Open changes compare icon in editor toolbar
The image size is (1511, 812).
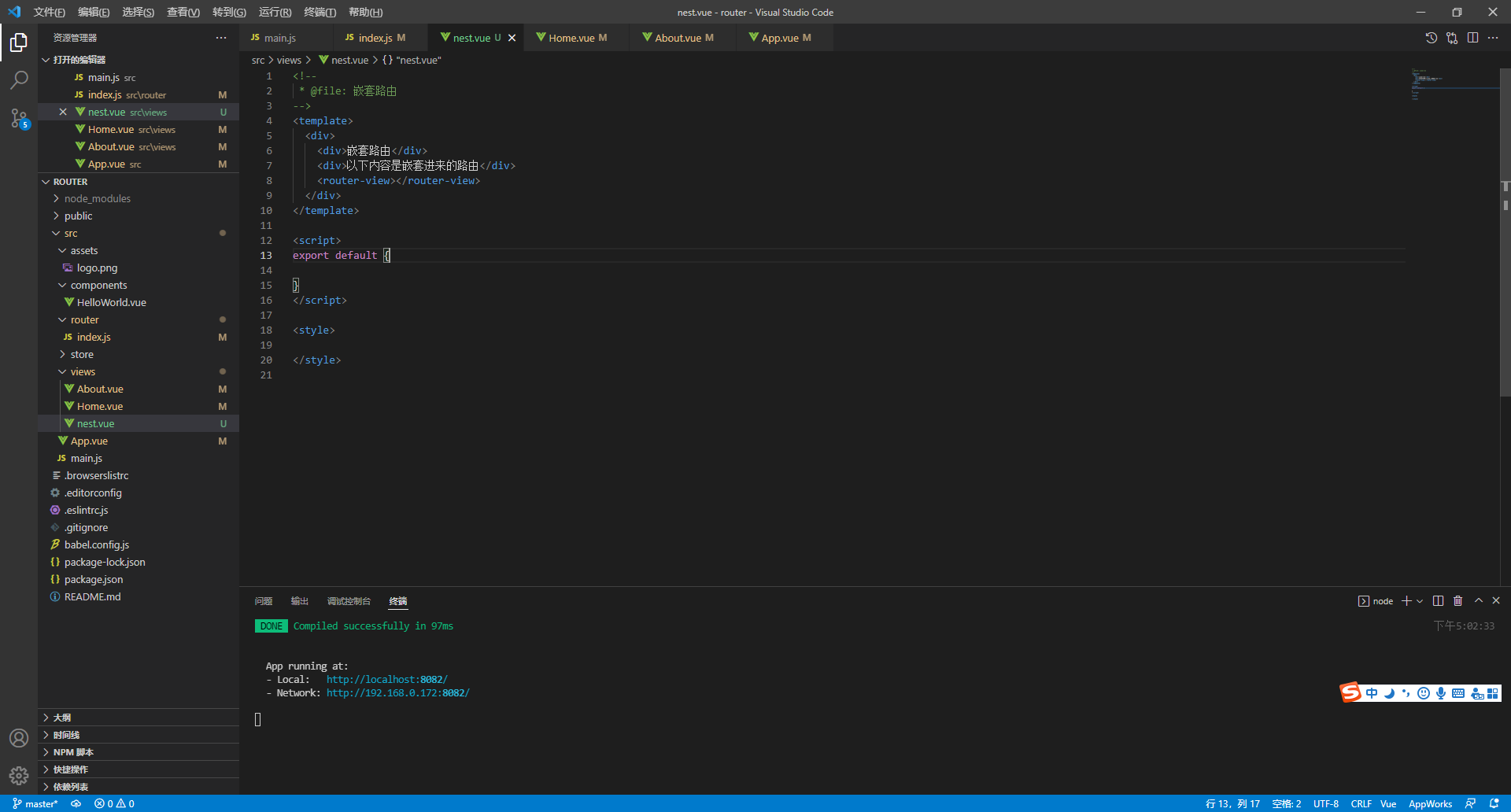coord(1452,38)
